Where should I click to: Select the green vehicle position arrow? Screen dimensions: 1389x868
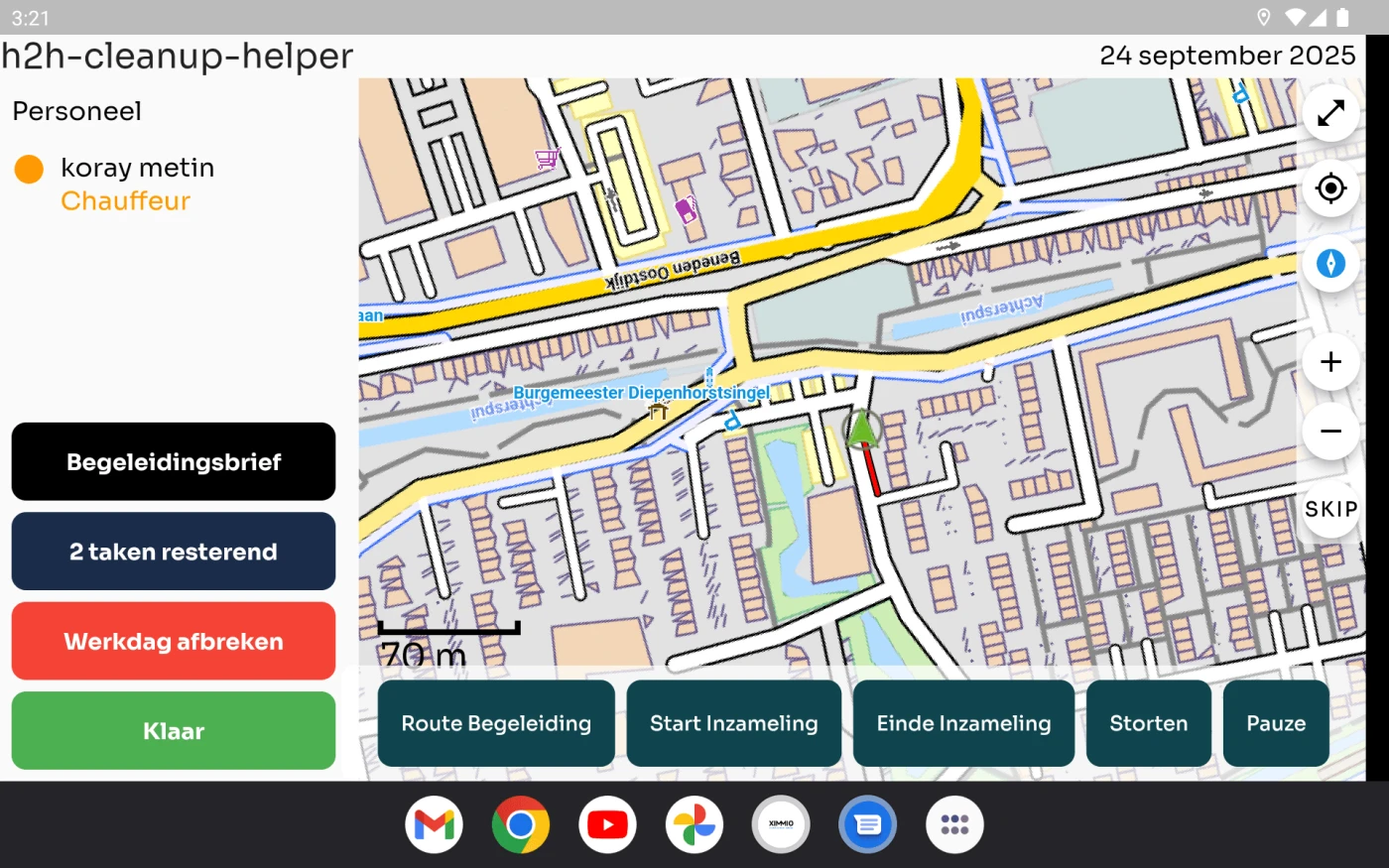click(862, 429)
